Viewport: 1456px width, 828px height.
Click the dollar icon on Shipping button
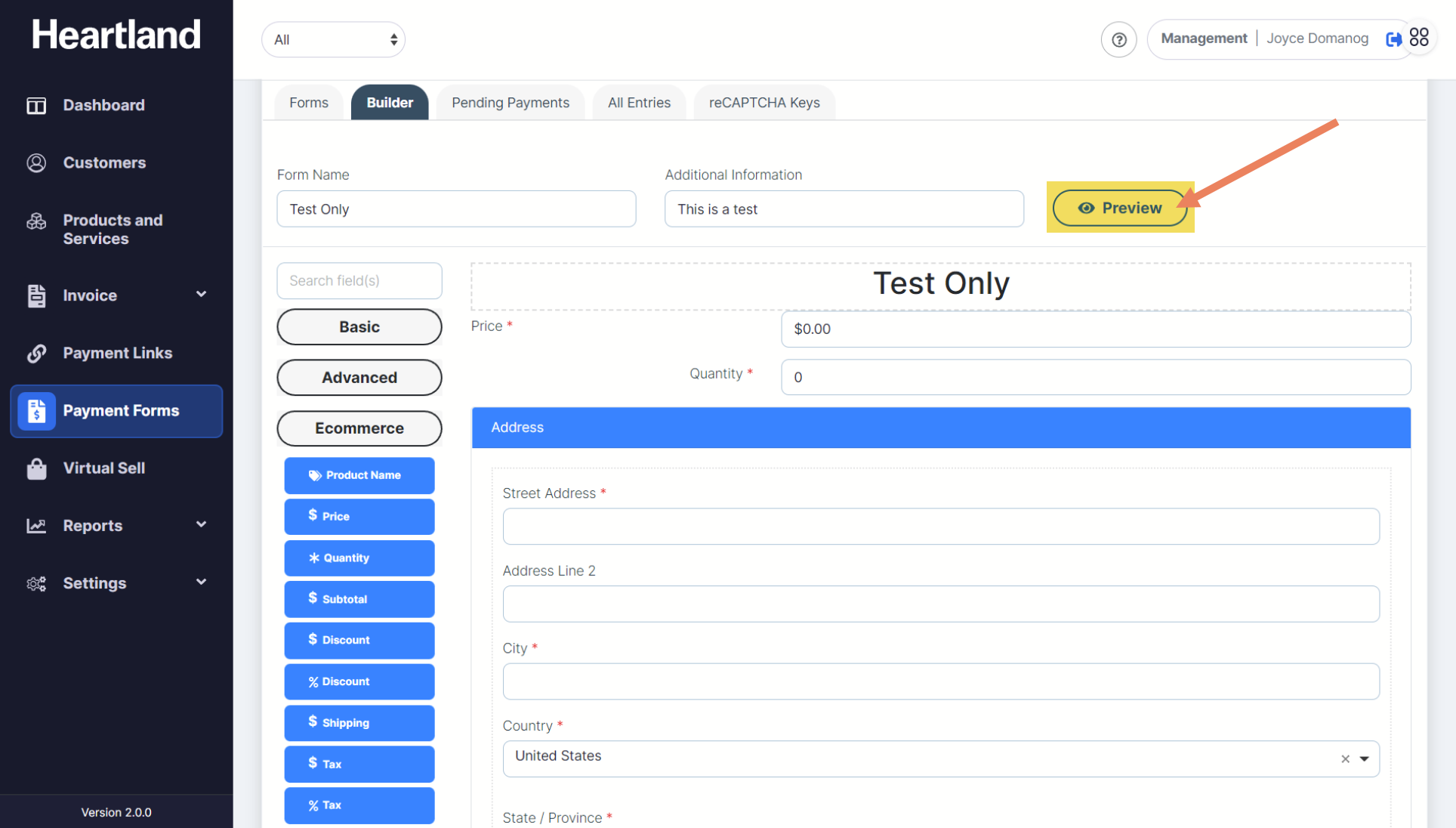(x=313, y=722)
